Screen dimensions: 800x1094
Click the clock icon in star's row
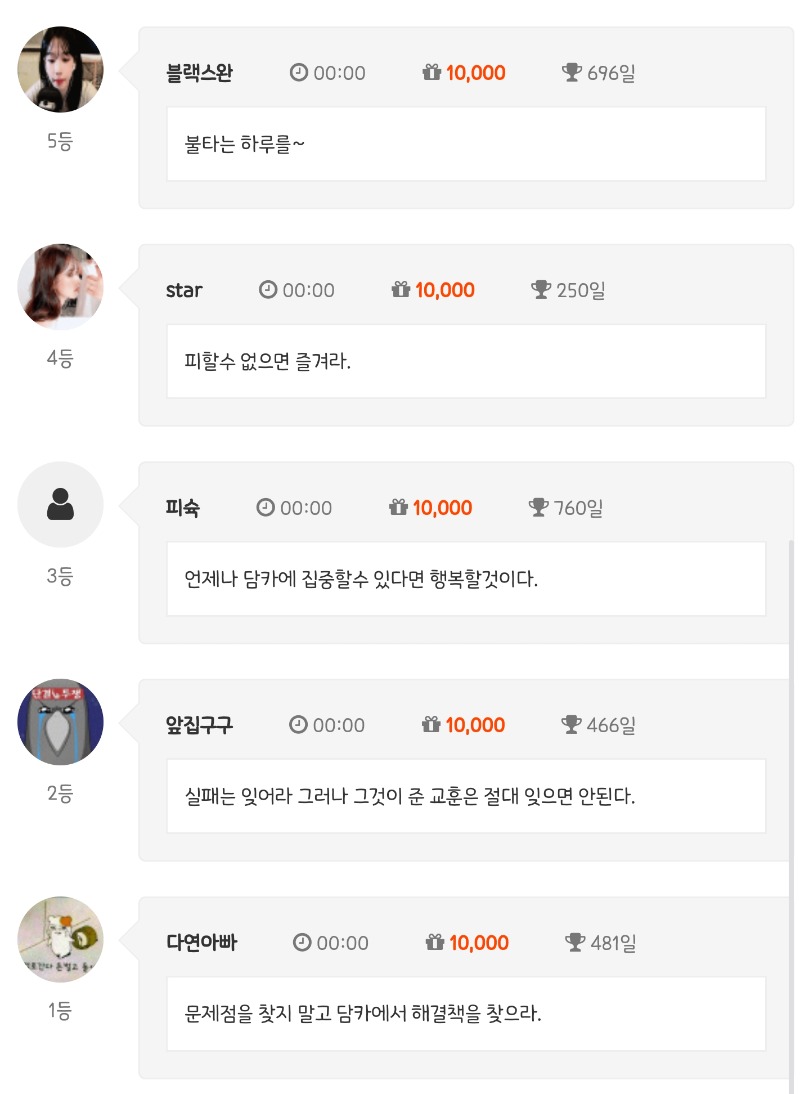(x=268, y=290)
